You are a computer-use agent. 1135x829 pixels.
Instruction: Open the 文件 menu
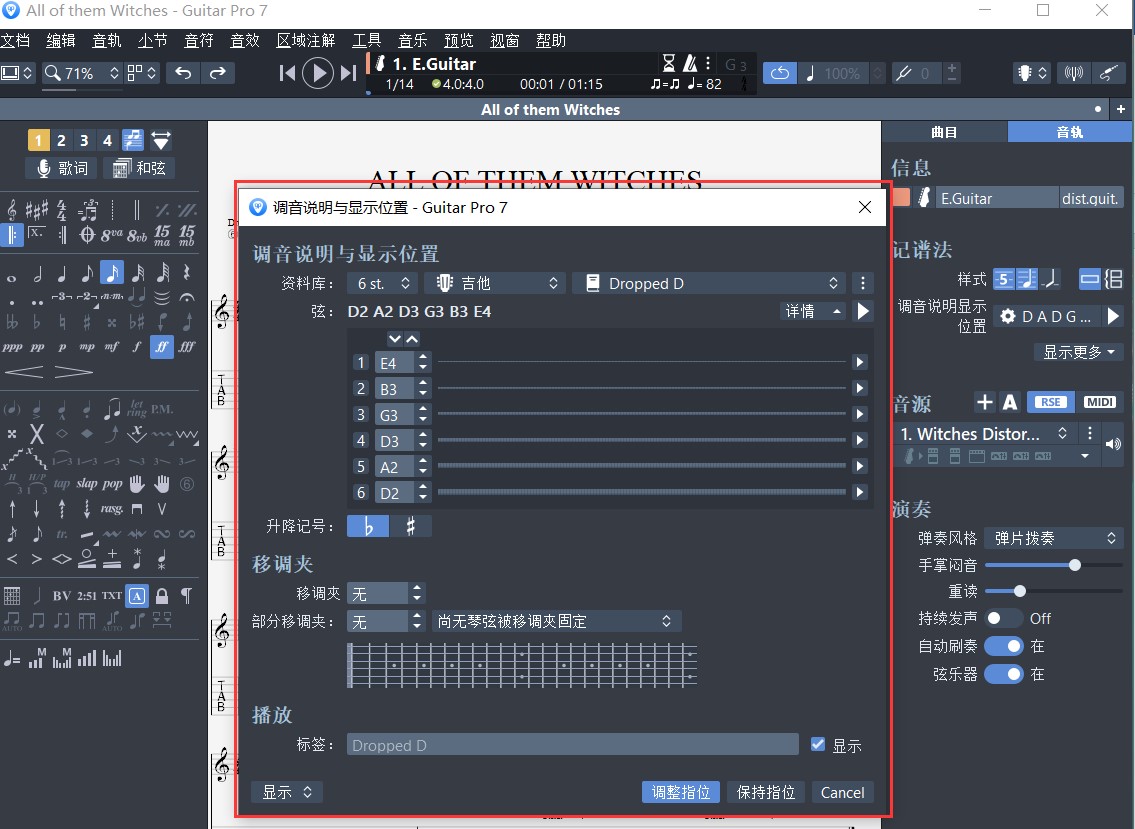pyautogui.click(x=17, y=40)
